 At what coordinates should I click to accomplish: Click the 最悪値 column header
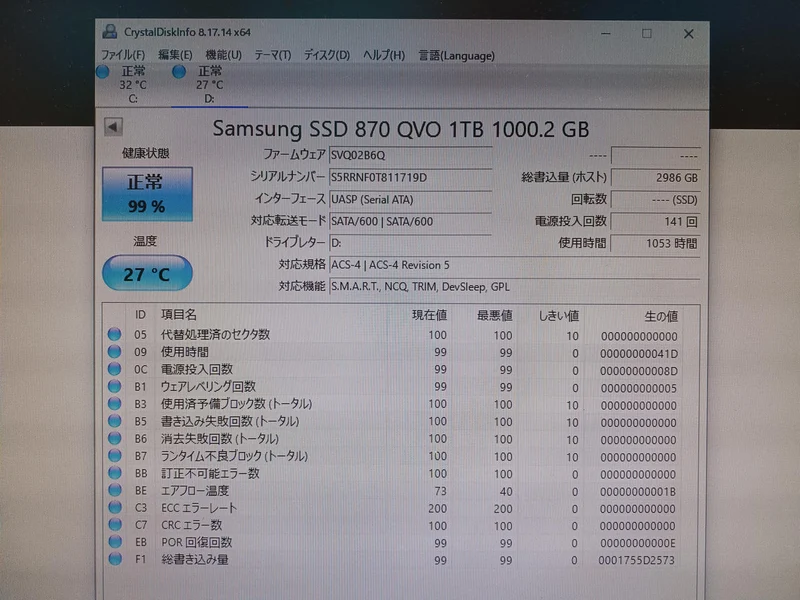(494, 316)
